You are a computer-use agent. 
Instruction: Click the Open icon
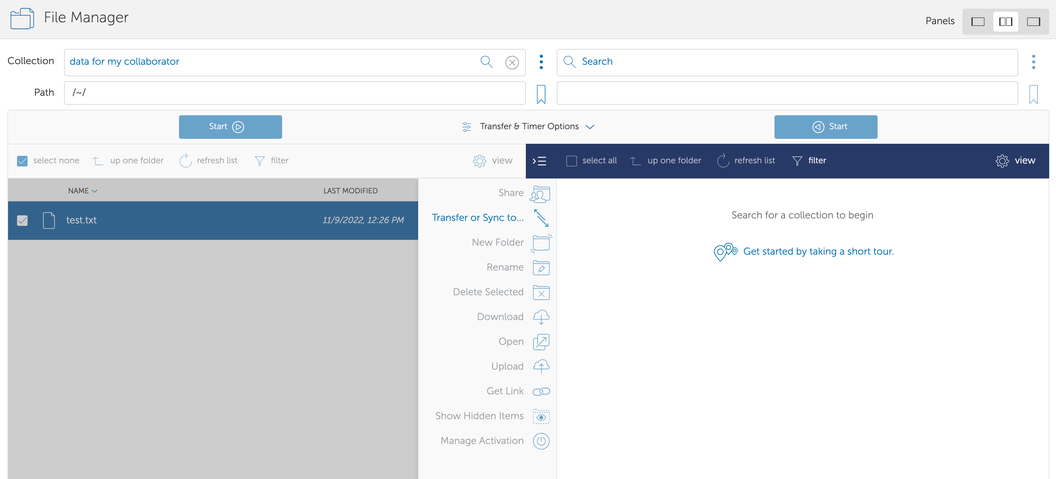(x=541, y=342)
